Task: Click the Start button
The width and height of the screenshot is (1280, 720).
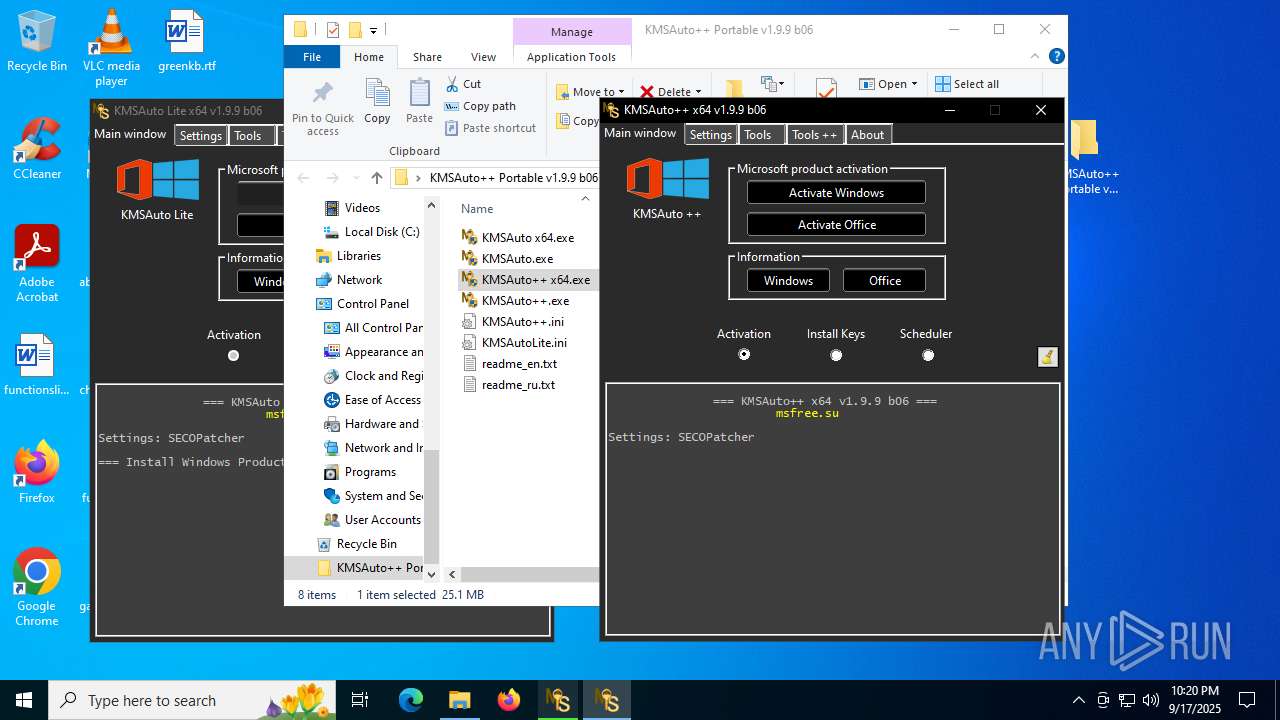Action: [x=24, y=700]
